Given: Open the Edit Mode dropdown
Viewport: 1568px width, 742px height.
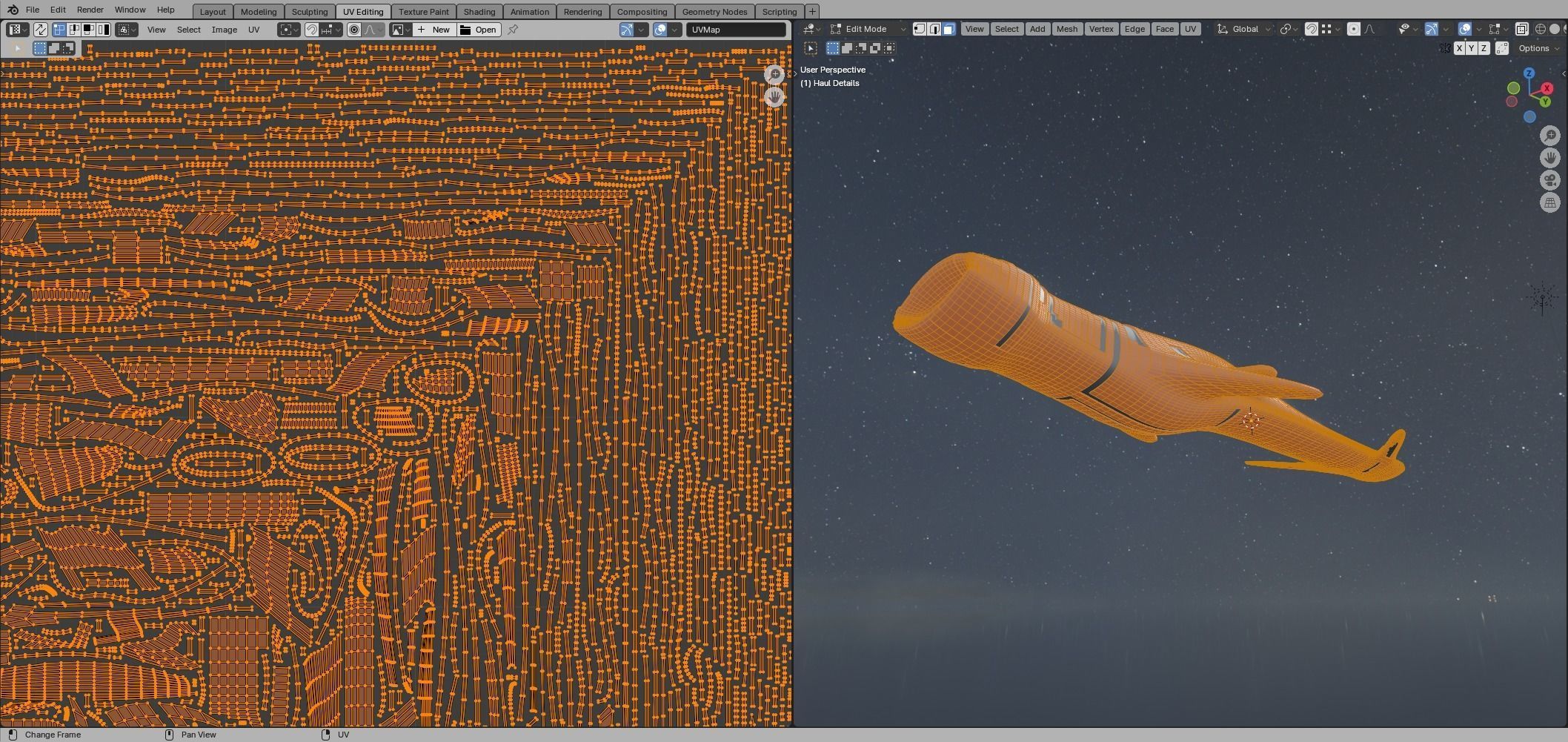Looking at the screenshot, I should (867, 29).
